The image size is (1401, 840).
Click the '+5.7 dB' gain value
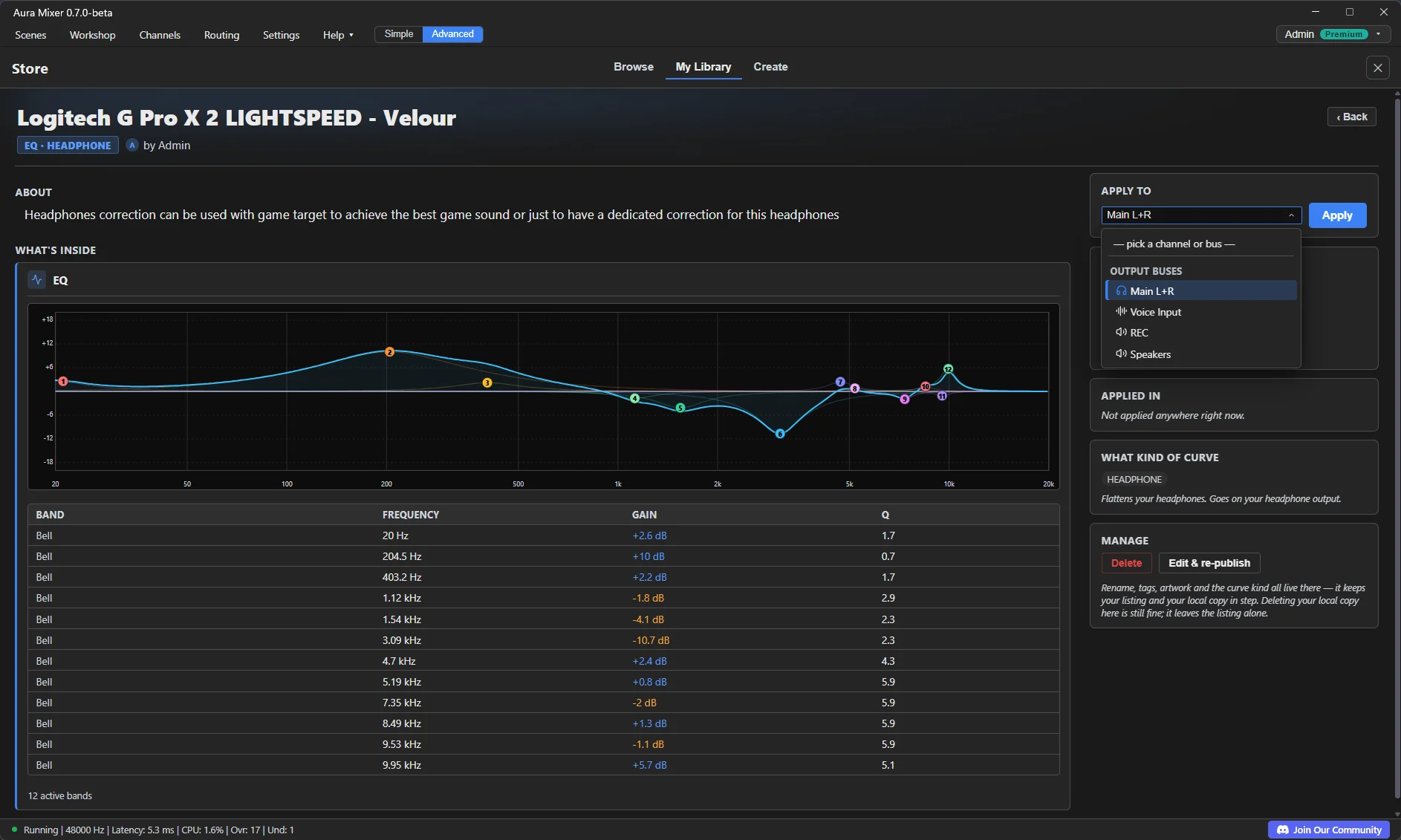649,765
